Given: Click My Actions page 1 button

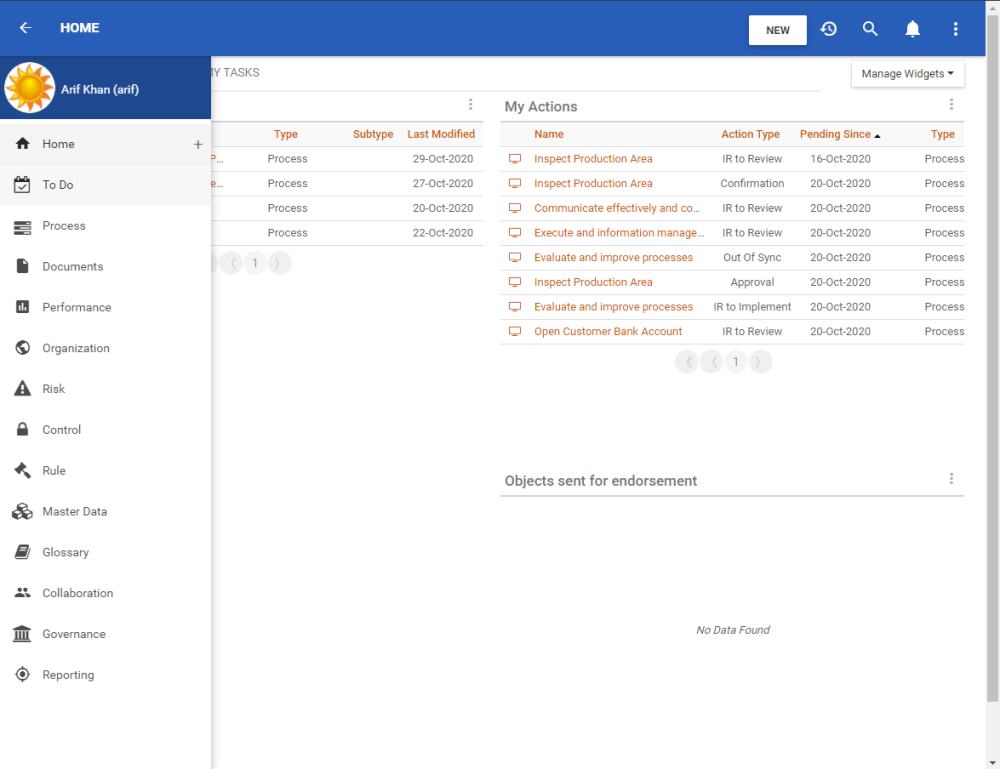Looking at the screenshot, I should [735, 362].
